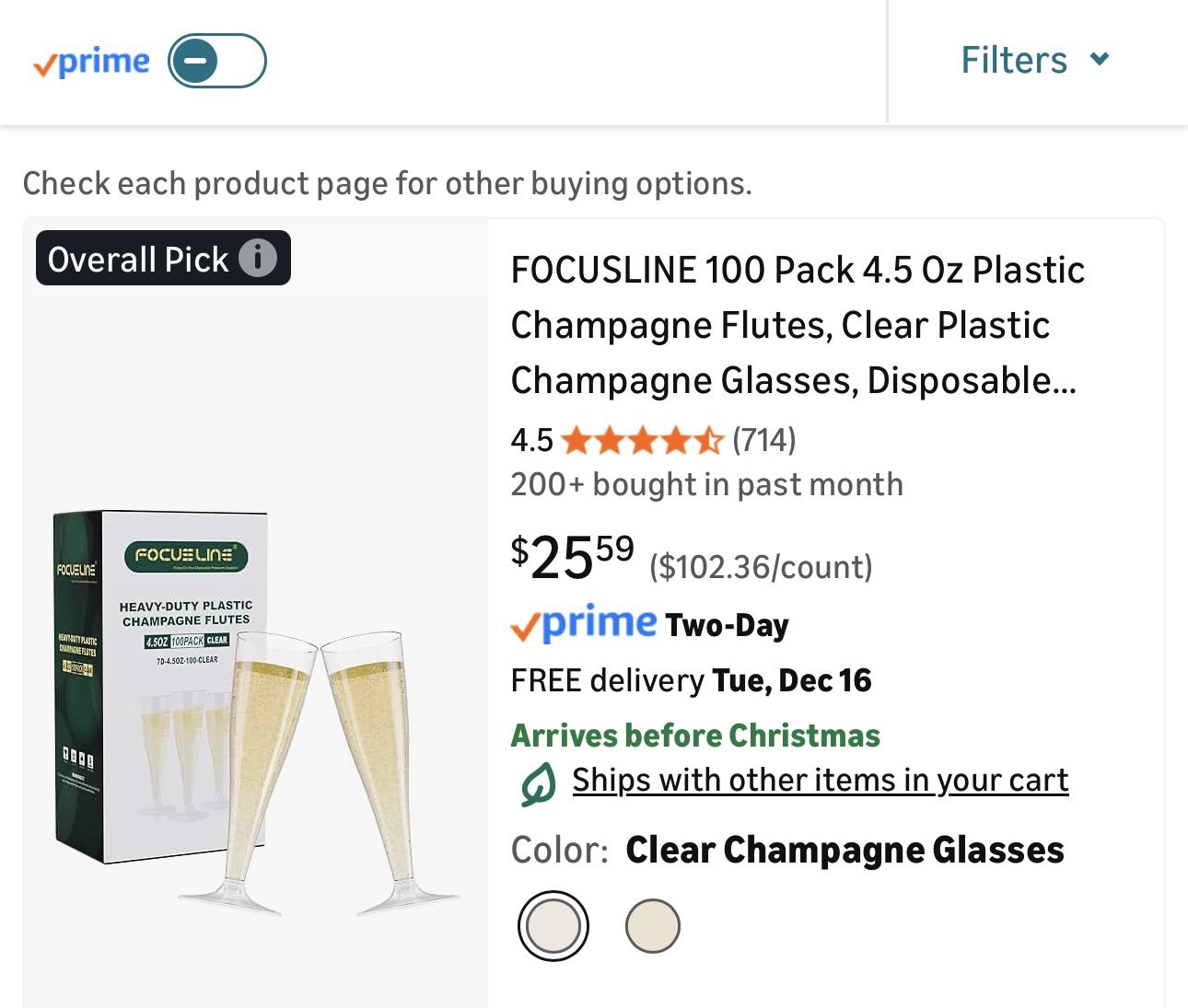Open 'Ships with other items in your cart'
Screen dimensions: 1188x1008
tap(821, 780)
